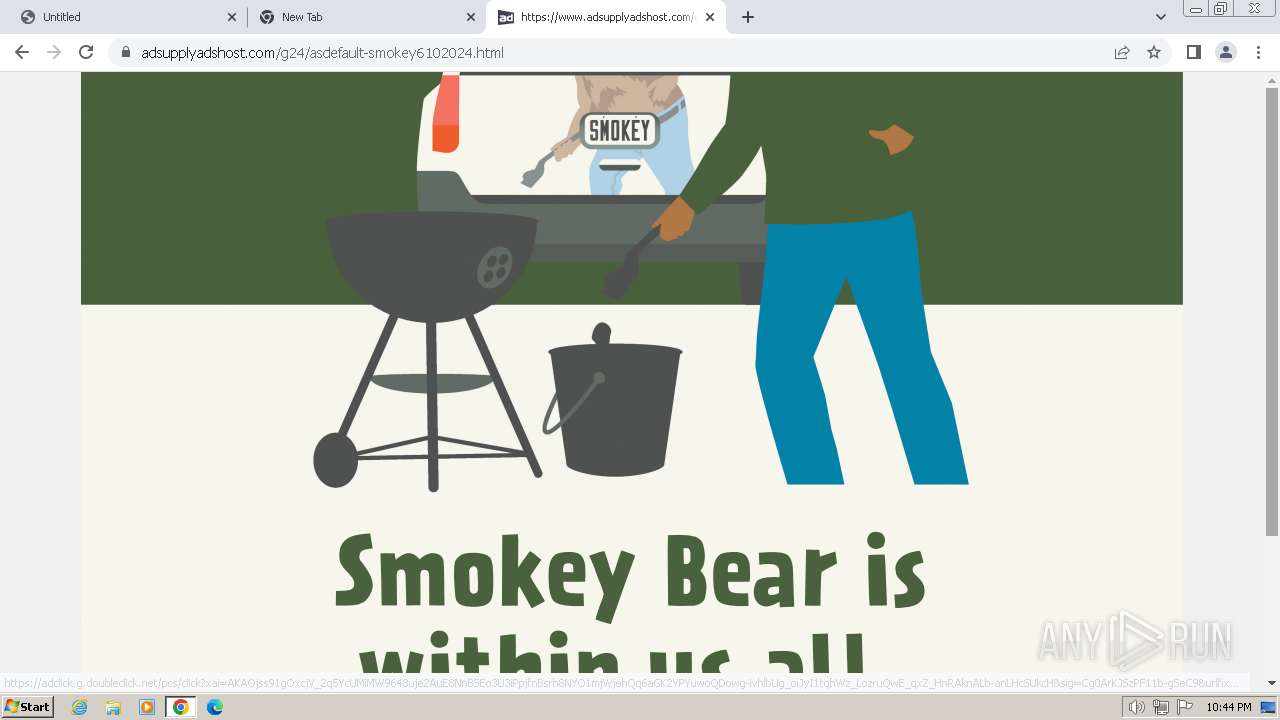Open the Windows Start menu

tap(28, 707)
